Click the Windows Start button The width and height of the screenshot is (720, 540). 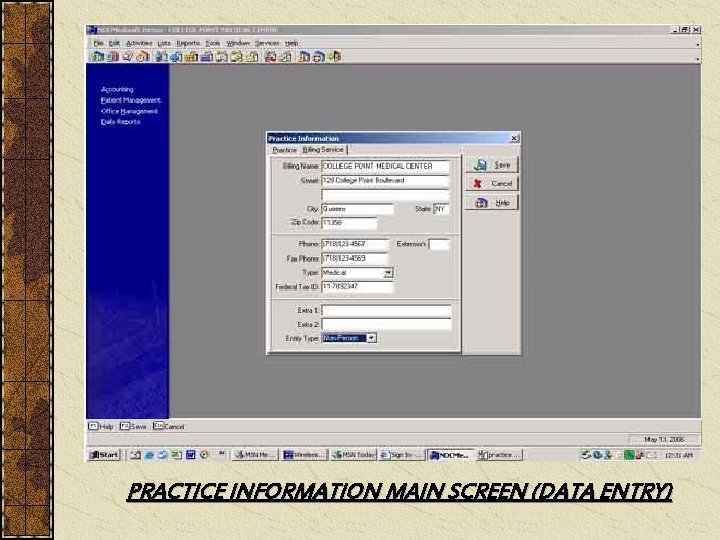[104, 455]
